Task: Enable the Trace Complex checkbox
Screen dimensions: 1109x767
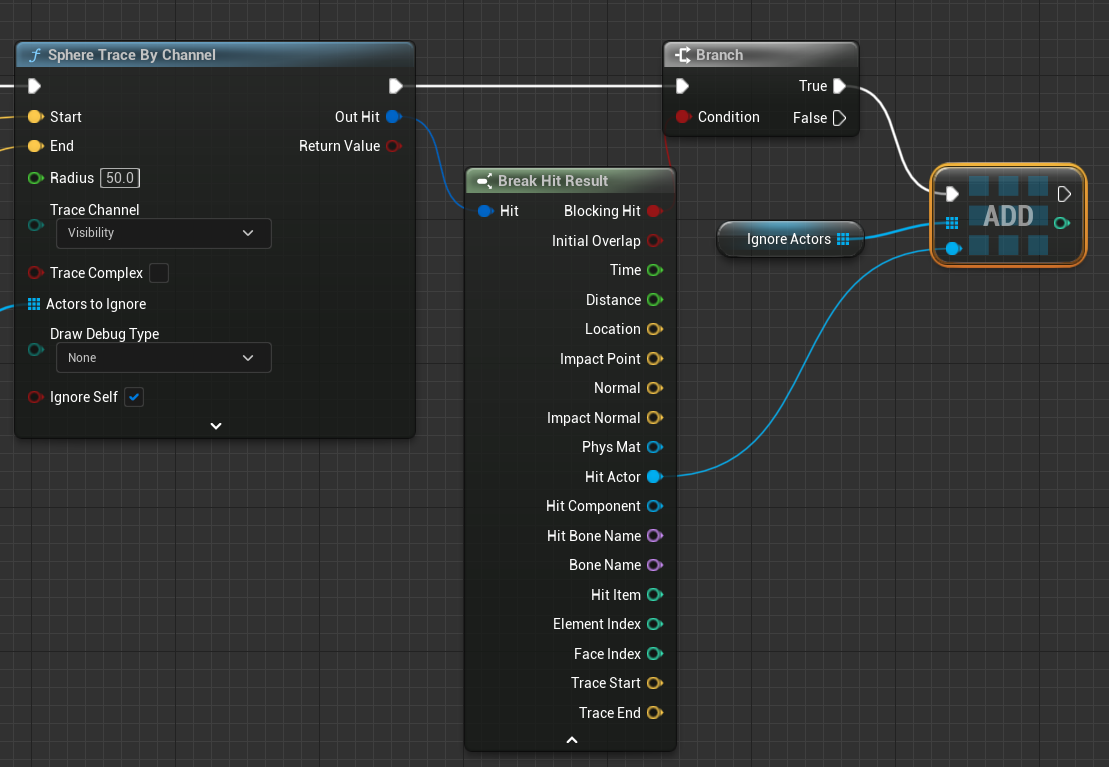Action: 158,273
